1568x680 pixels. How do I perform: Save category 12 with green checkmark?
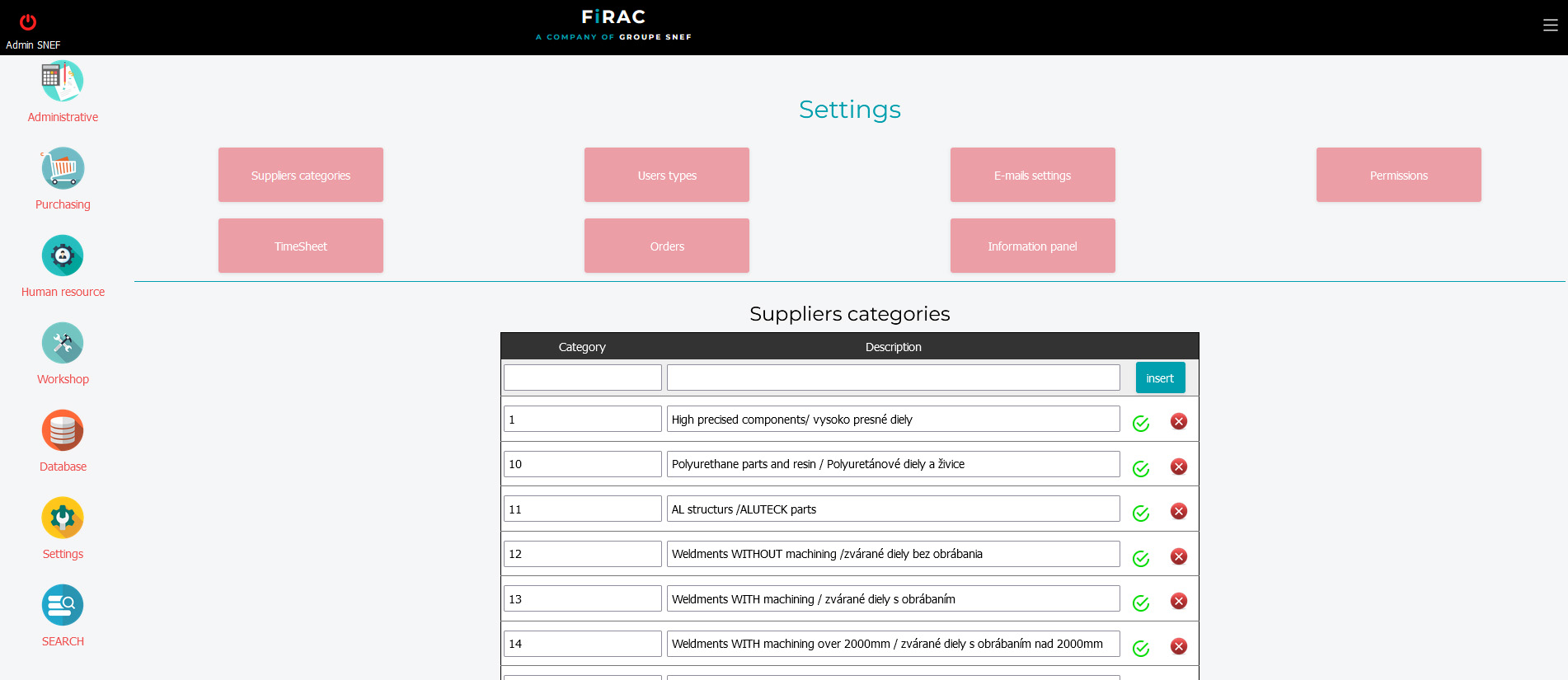[x=1141, y=559]
